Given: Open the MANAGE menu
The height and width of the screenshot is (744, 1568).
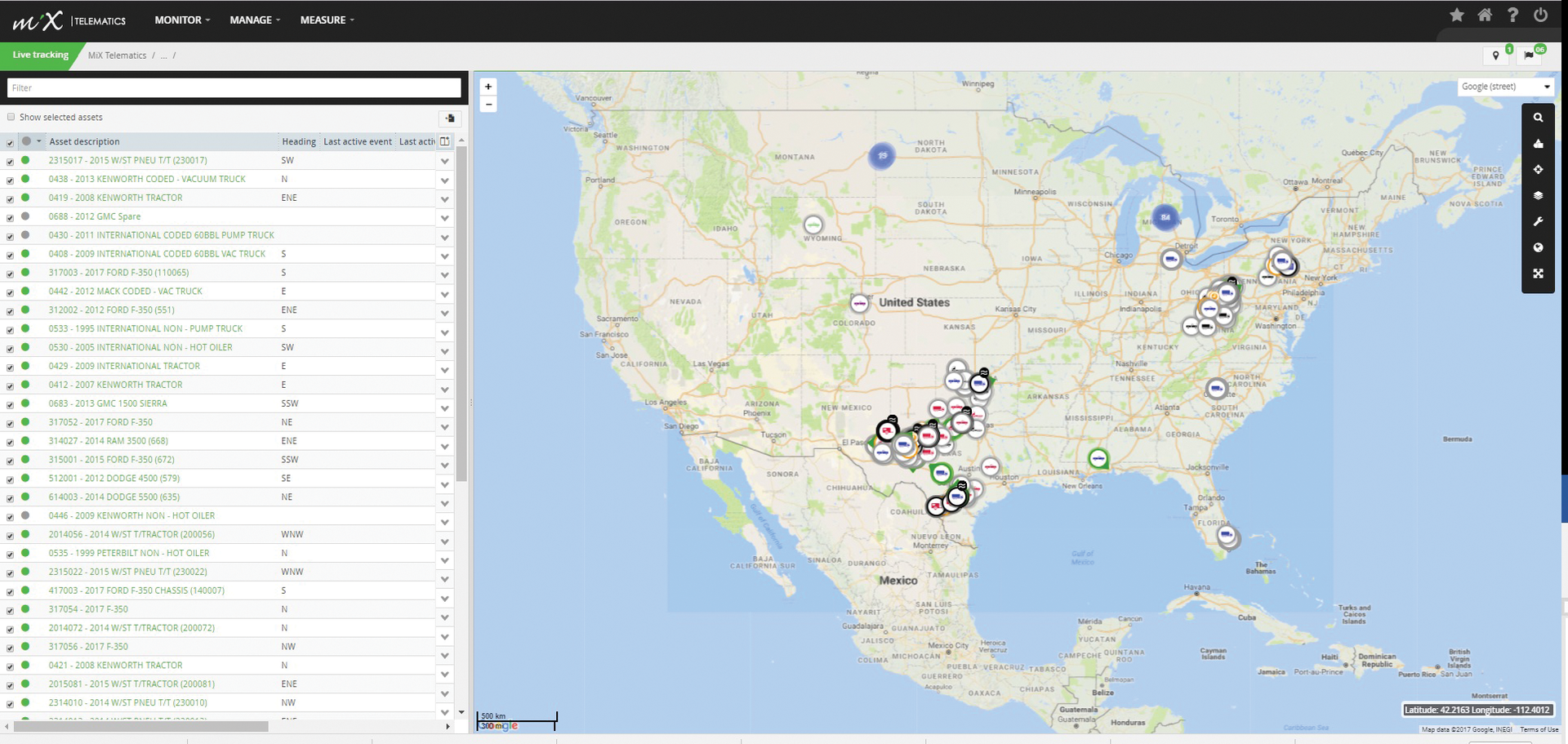Looking at the screenshot, I should 253,20.
